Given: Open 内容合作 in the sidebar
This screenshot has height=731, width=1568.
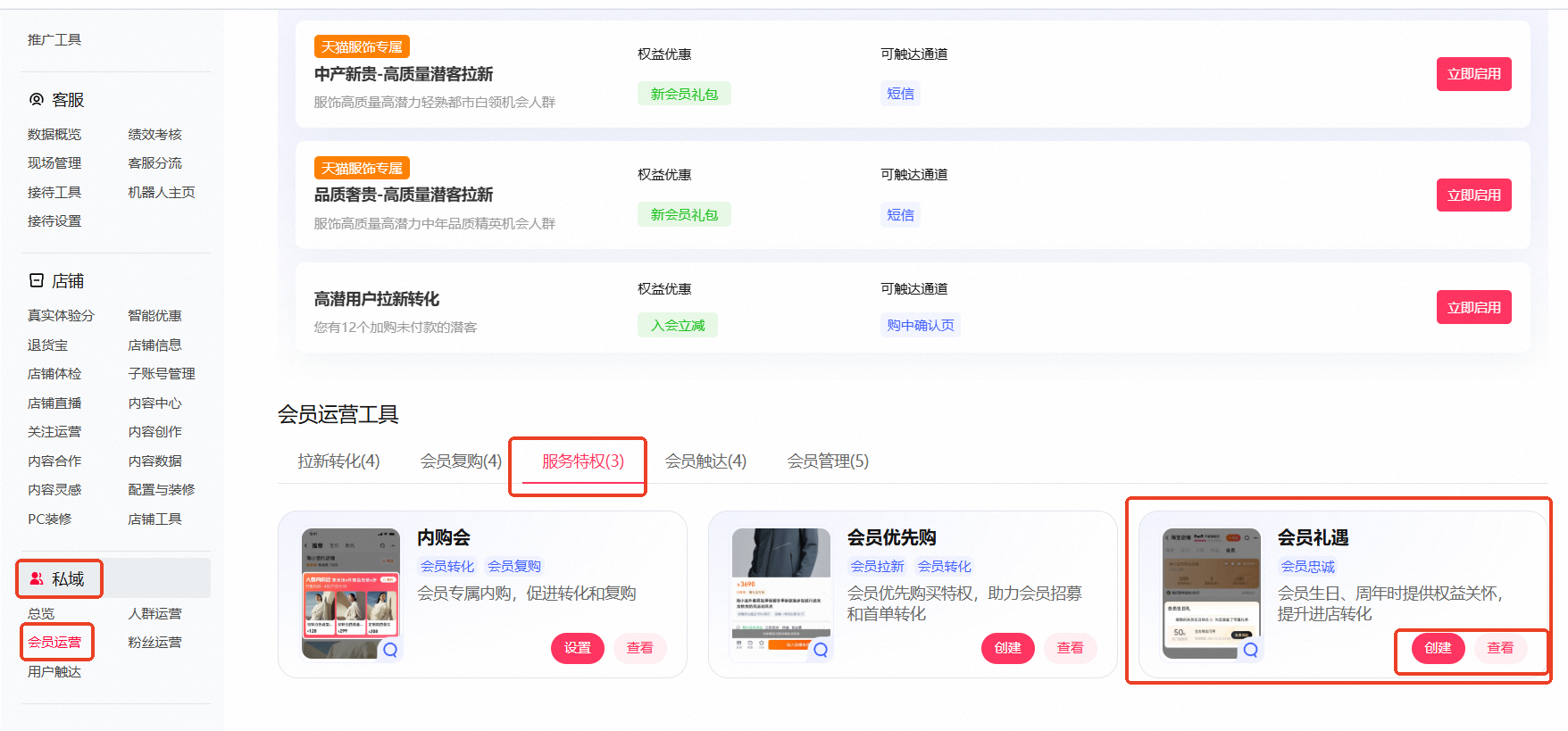Looking at the screenshot, I should point(54,461).
